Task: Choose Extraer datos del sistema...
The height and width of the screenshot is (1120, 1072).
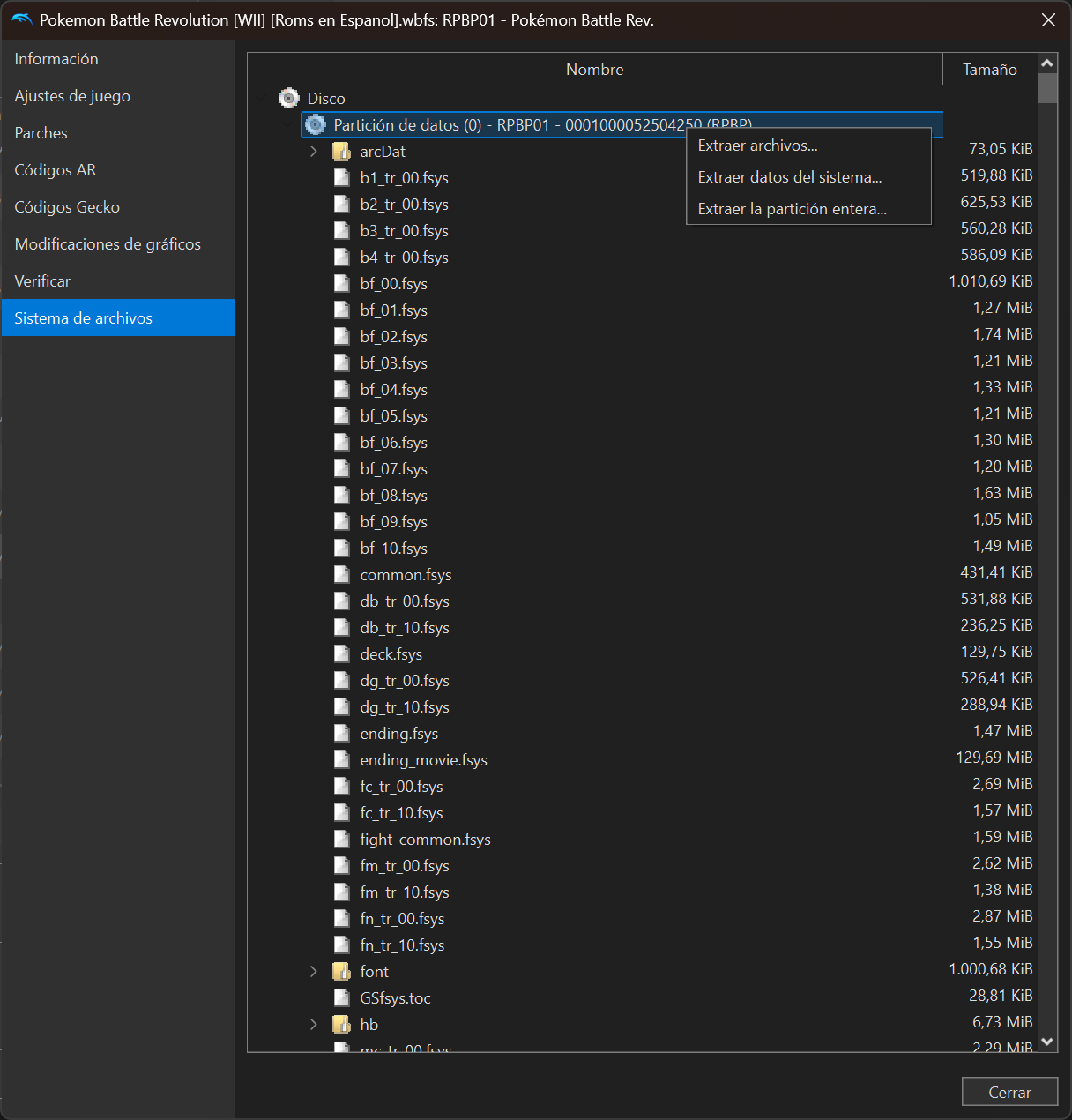Action: tap(808, 177)
